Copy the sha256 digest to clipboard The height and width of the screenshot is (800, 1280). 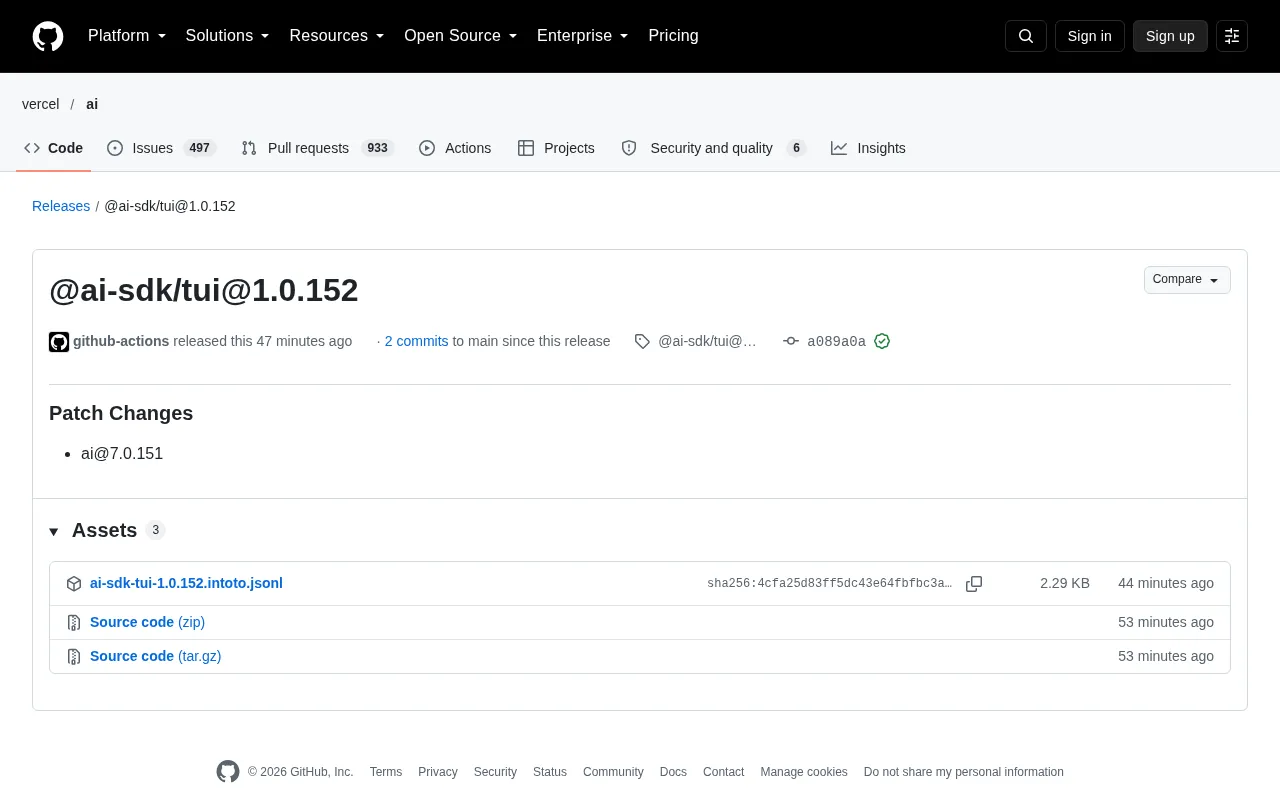tap(974, 584)
